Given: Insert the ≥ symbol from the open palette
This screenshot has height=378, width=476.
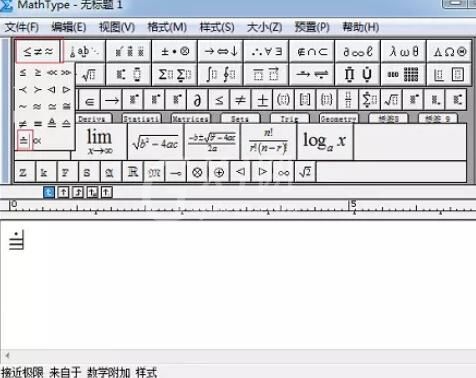Looking at the screenshot, I should point(38,72).
